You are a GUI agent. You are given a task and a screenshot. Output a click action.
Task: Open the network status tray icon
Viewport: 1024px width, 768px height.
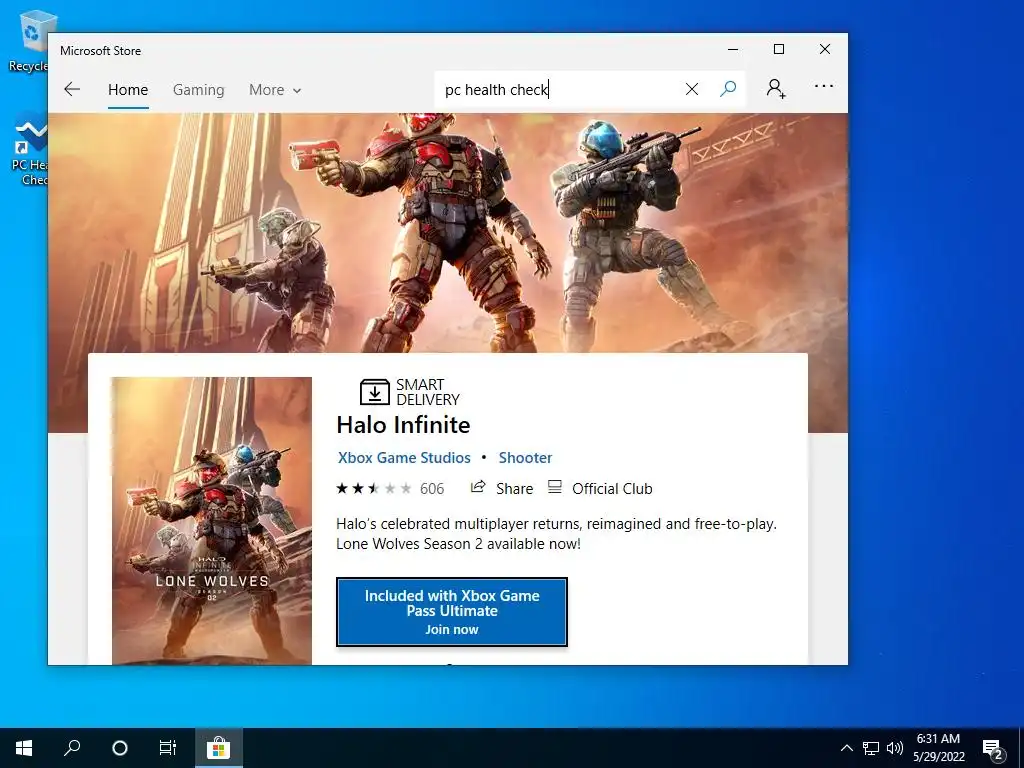871,748
